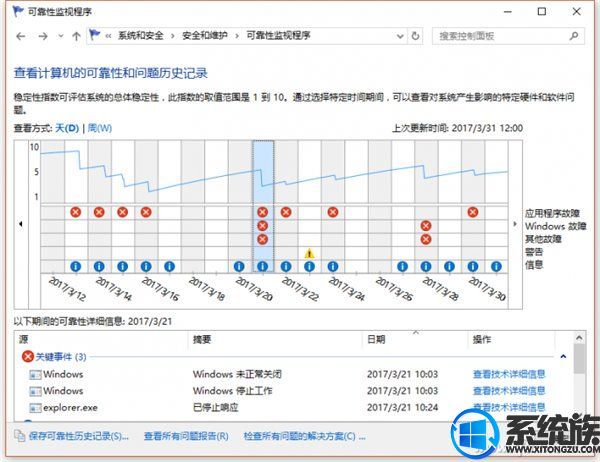Click information icon for 2017/3/17

click(170, 266)
